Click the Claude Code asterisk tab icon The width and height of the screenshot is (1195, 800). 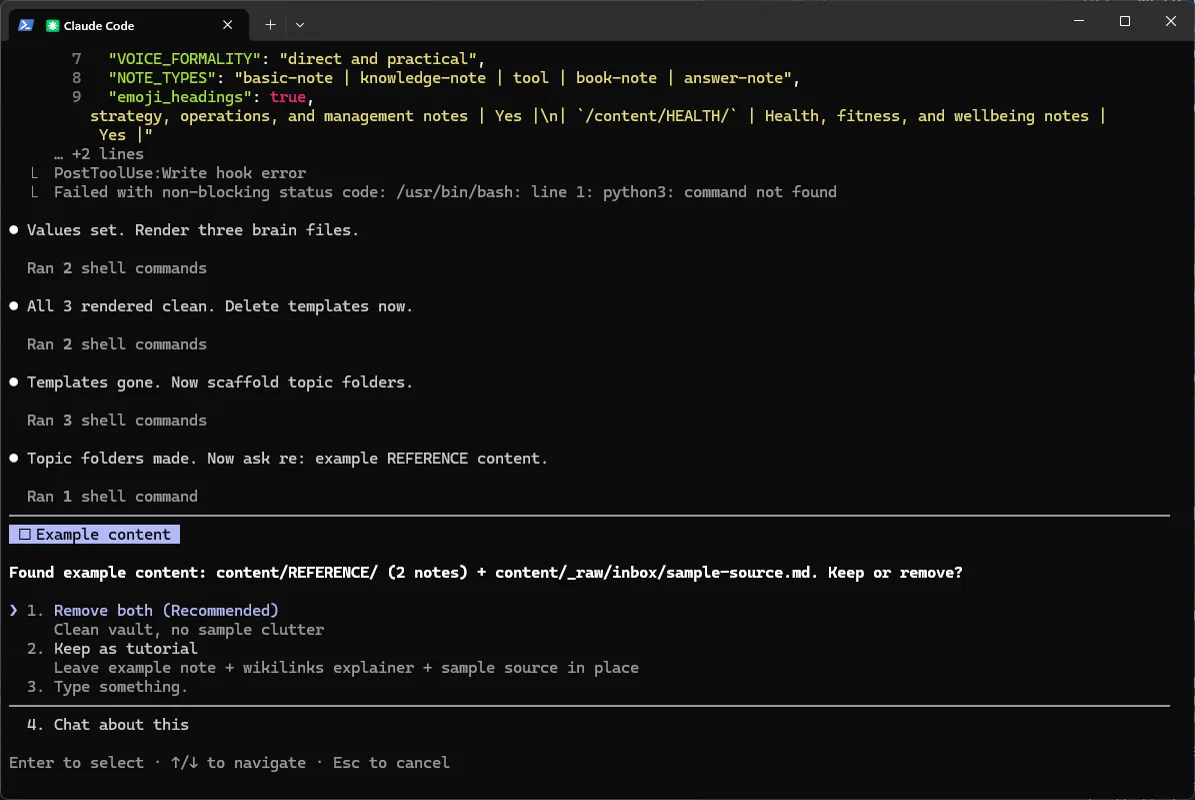point(53,25)
